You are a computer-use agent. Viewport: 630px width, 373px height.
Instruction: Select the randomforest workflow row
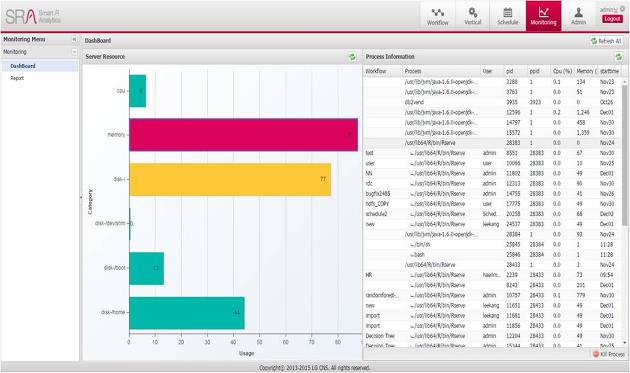(x=492, y=295)
